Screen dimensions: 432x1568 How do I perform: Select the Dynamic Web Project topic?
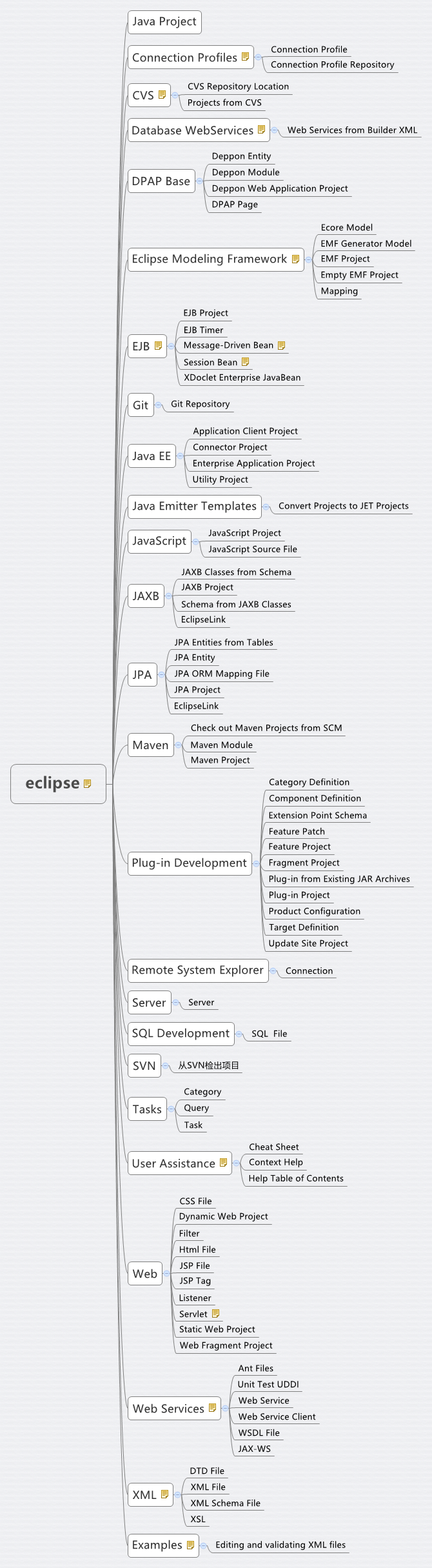[x=223, y=1216]
